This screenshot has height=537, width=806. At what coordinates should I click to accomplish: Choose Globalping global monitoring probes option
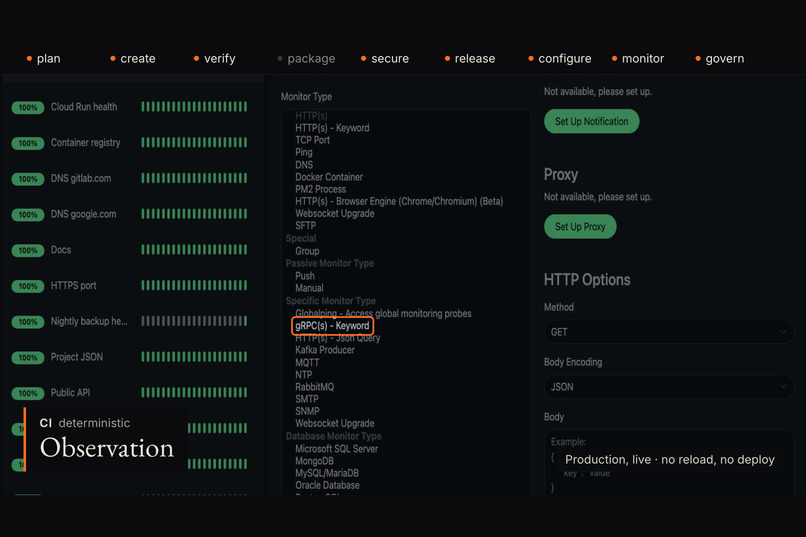[x=383, y=313]
